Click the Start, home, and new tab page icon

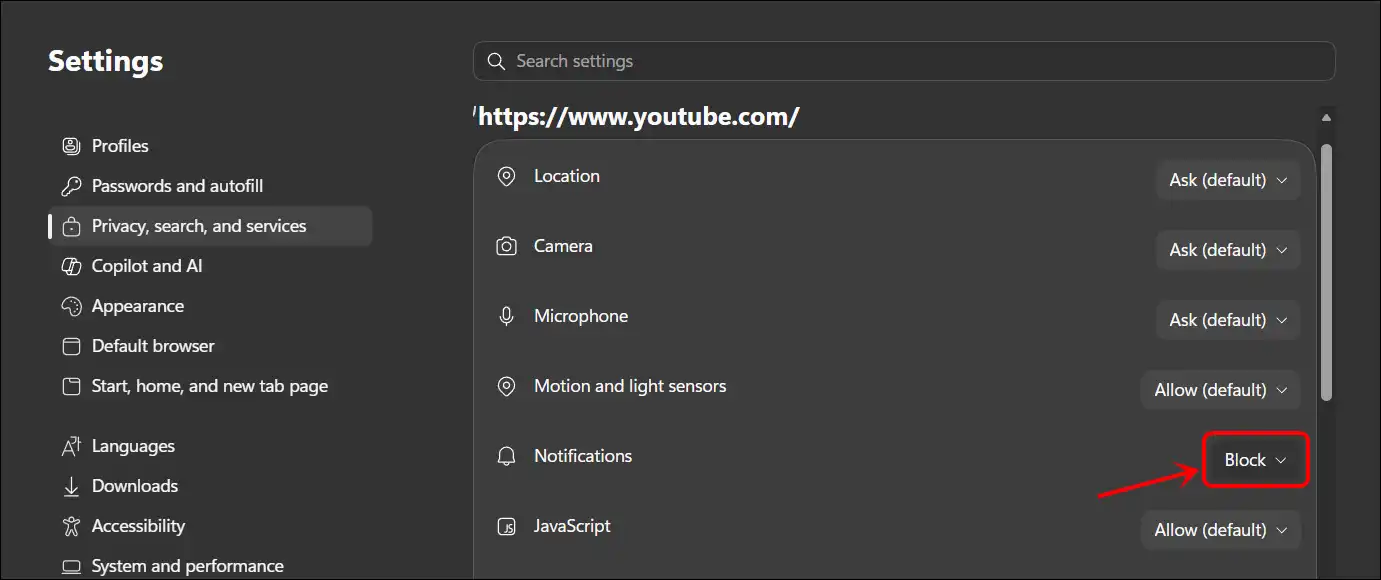click(x=71, y=386)
